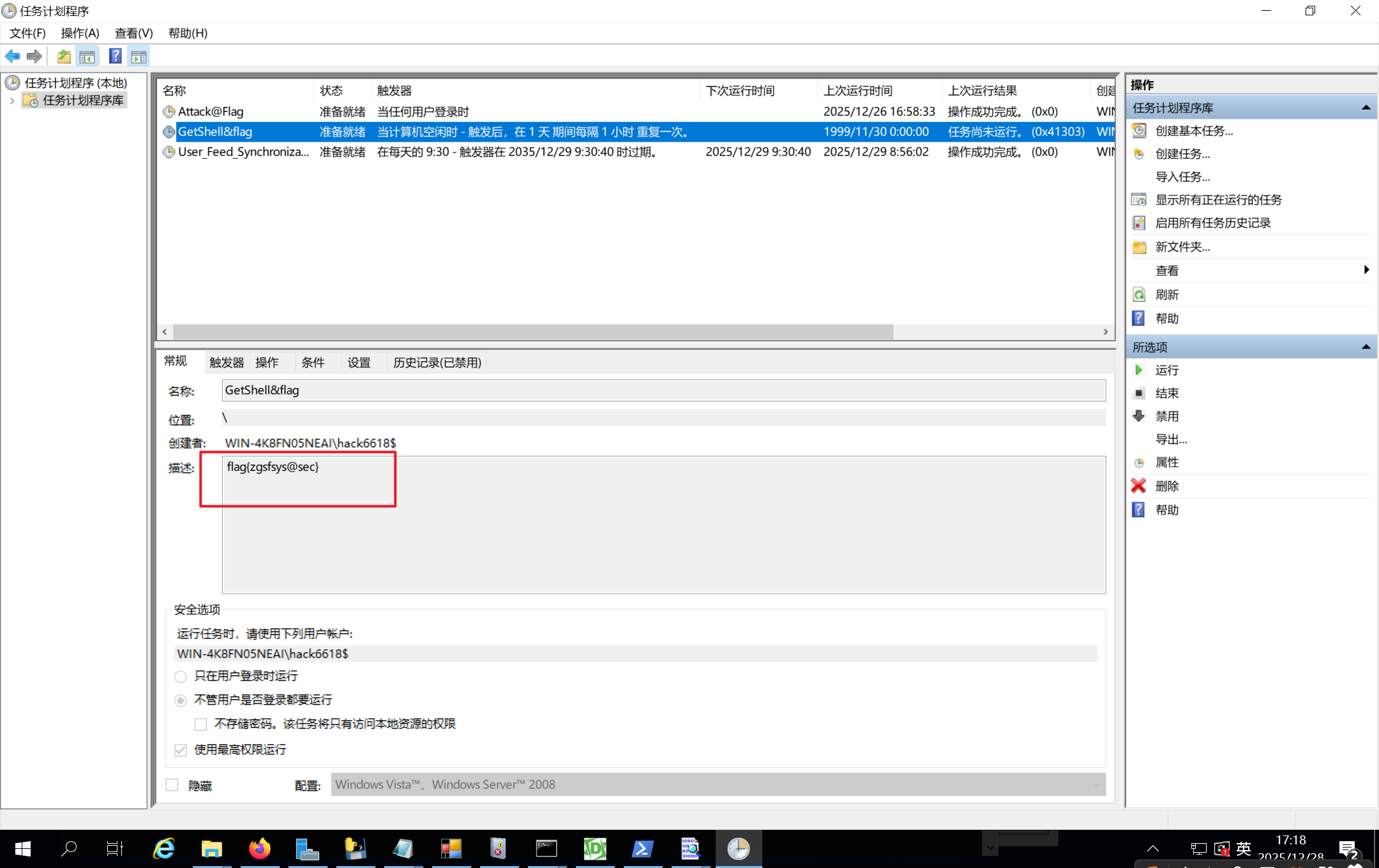
Task: Toggle 'run with highest privileges' checkbox
Action: pos(181,749)
